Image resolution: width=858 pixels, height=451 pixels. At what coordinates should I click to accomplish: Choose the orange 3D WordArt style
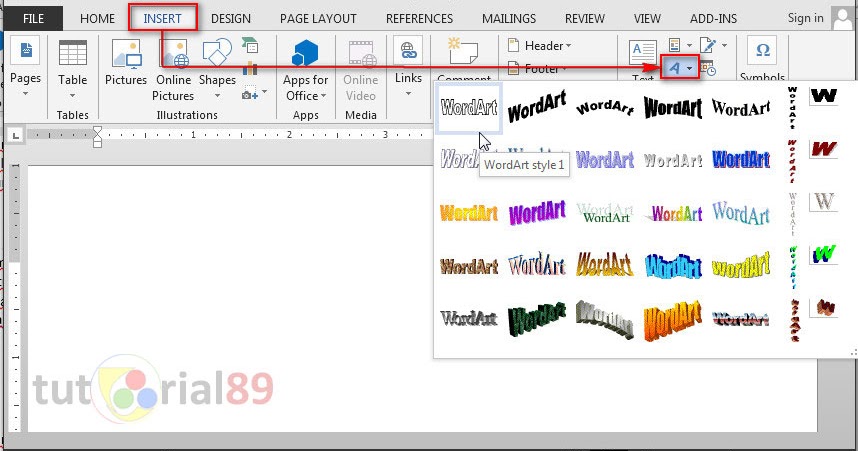click(x=673, y=320)
